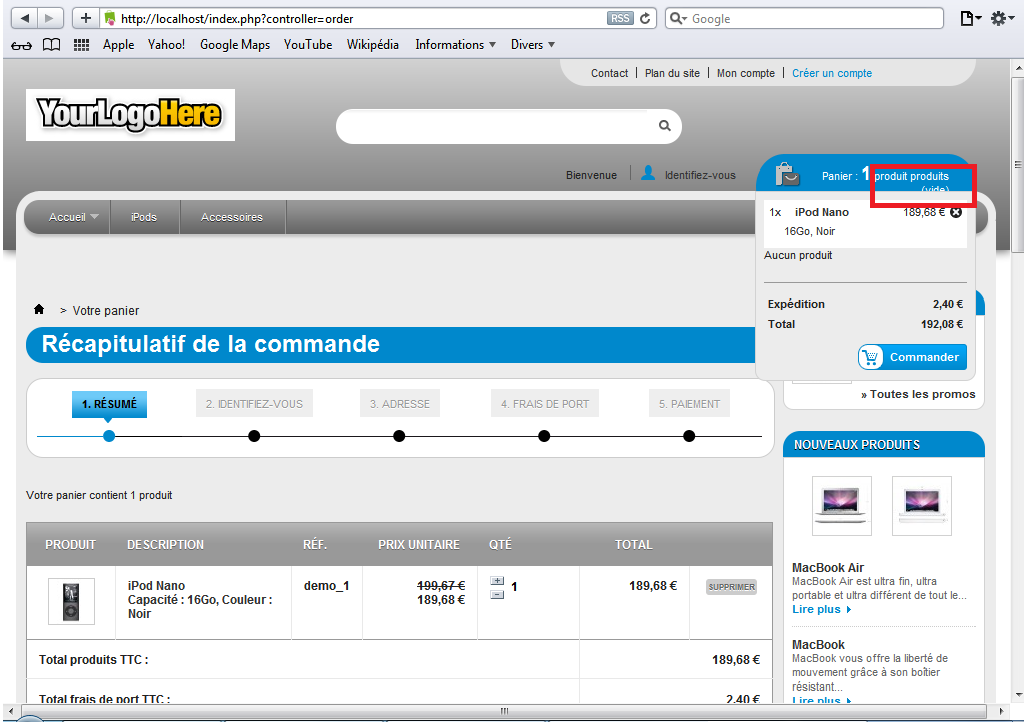Click SUPPRIMER for iPod Nano row
This screenshot has width=1024, height=722.
click(731, 587)
